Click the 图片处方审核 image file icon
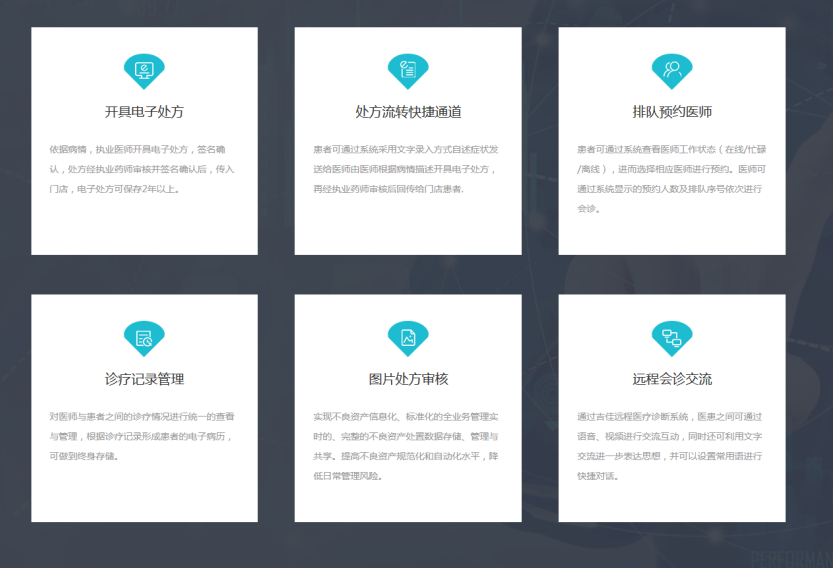Screen dimensions: 833x568 coord(408,338)
